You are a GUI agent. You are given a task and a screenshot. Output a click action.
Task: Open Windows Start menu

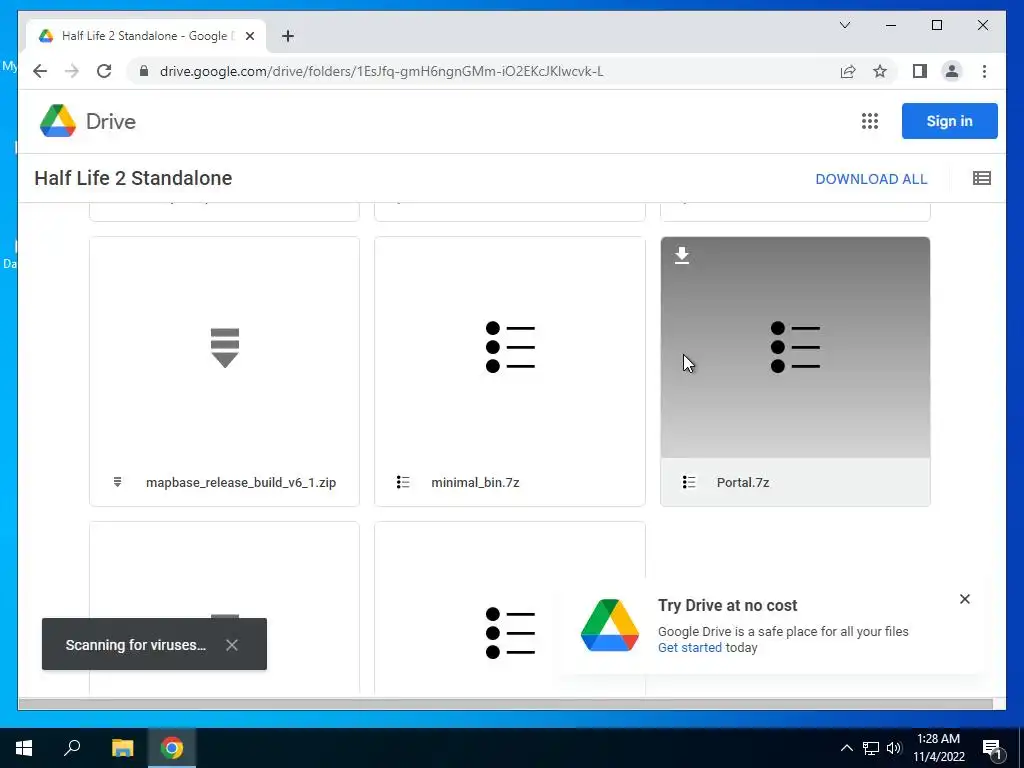tap(24, 748)
